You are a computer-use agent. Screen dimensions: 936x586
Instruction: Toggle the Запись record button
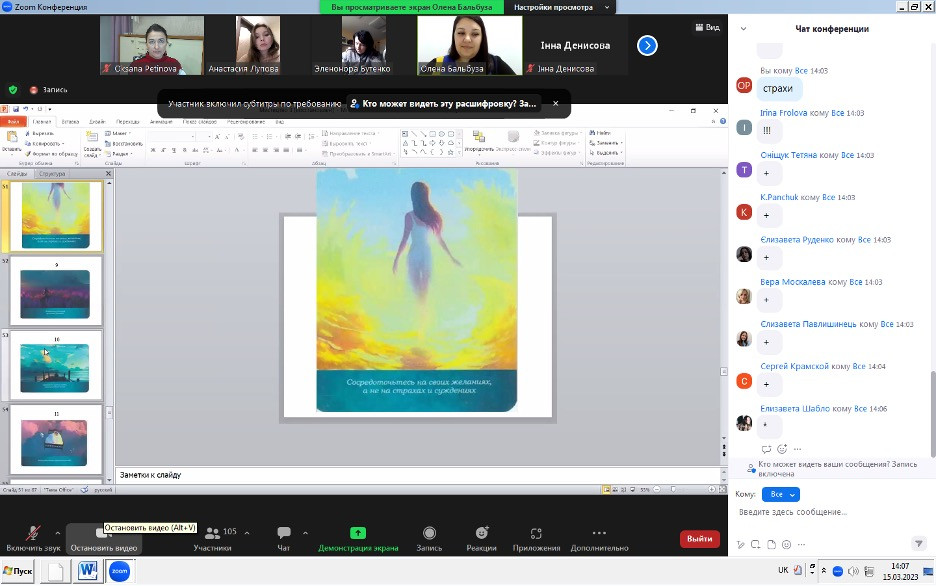429,535
